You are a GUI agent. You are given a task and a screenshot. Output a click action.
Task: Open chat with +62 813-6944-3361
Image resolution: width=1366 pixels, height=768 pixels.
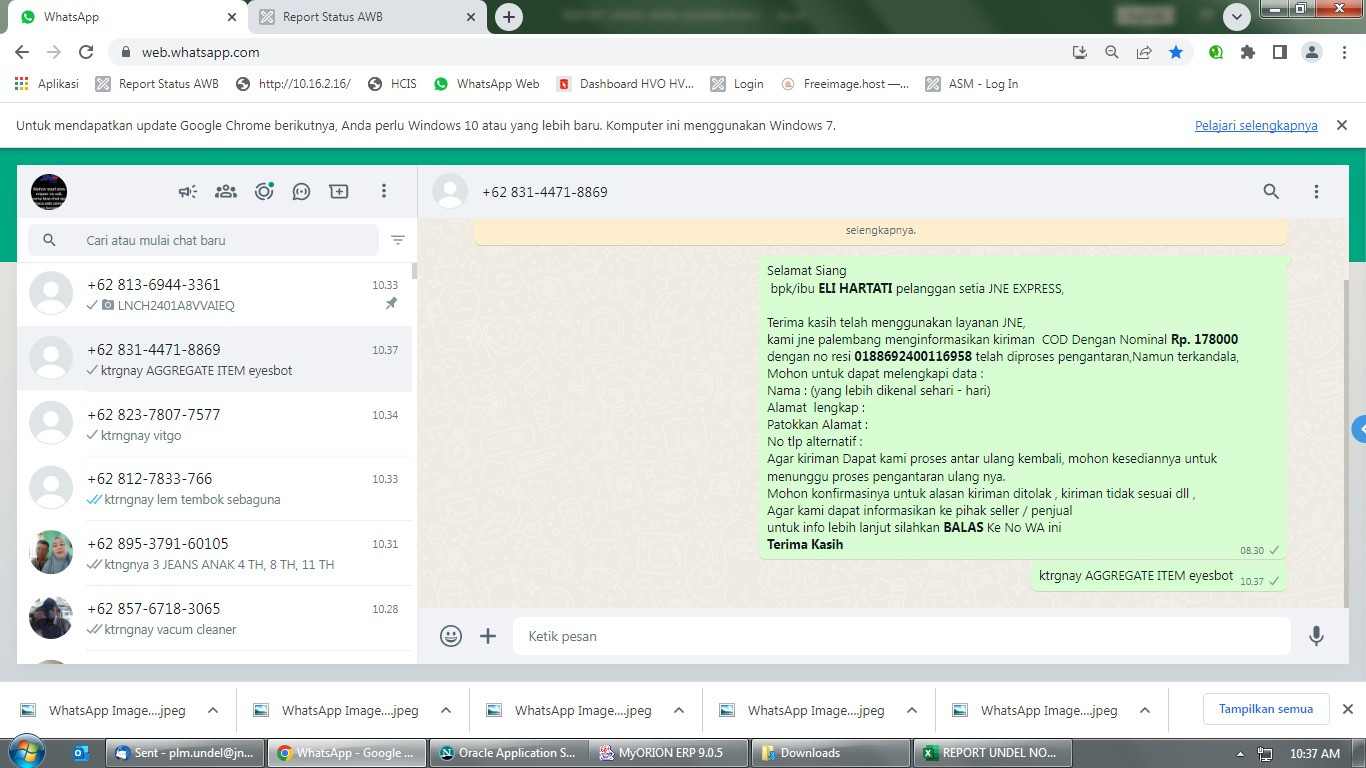coord(214,294)
